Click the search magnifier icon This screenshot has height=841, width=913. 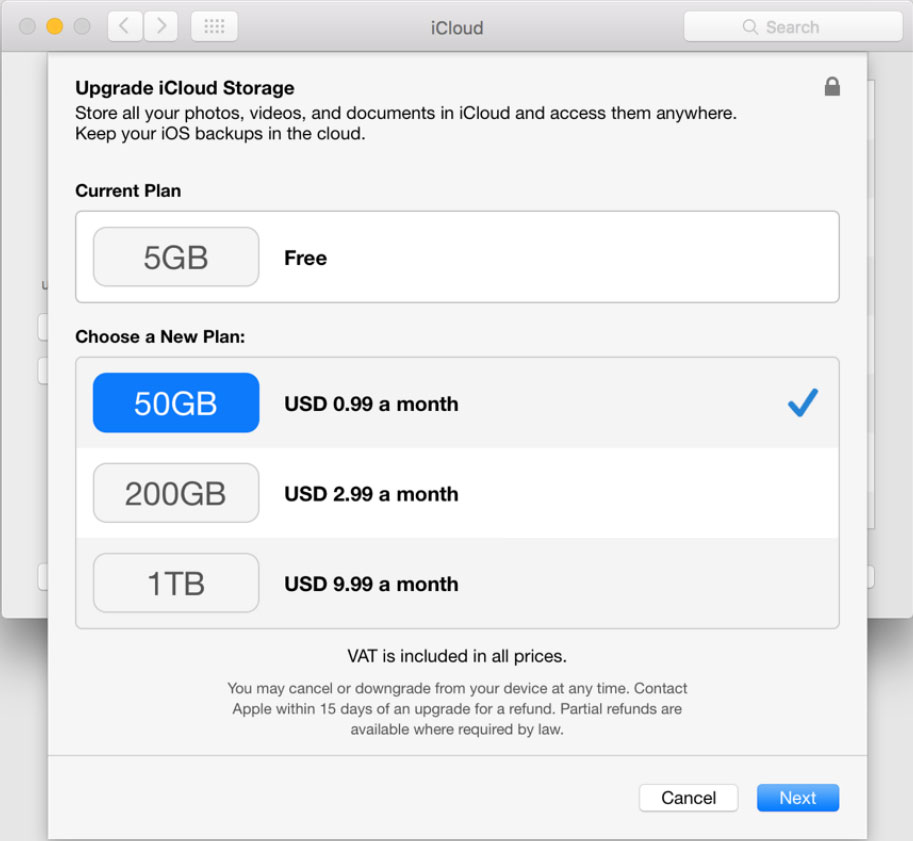point(751,27)
